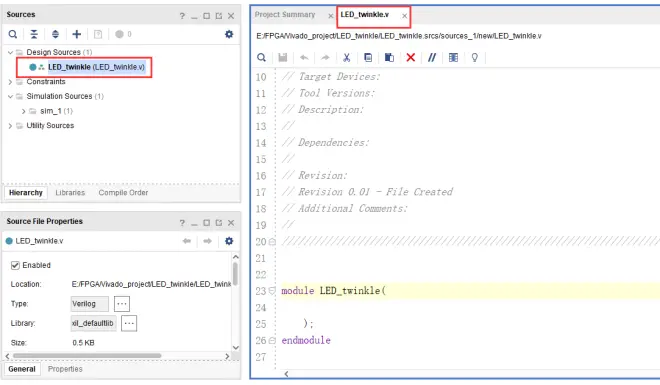This screenshot has width=660, height=385.
Task: Collapse Simulation Sources tree node
Action: point(11,96)
